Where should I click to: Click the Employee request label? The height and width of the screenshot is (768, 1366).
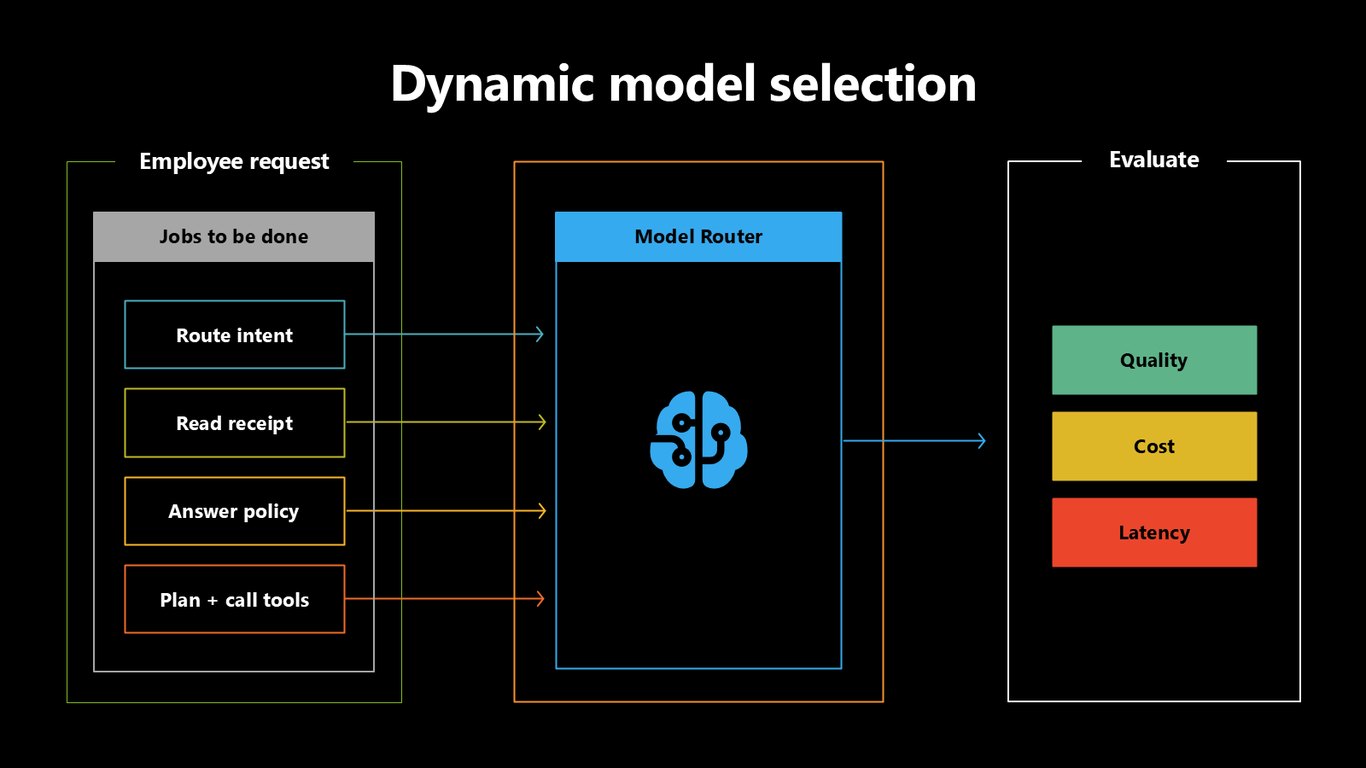[234, 161]
